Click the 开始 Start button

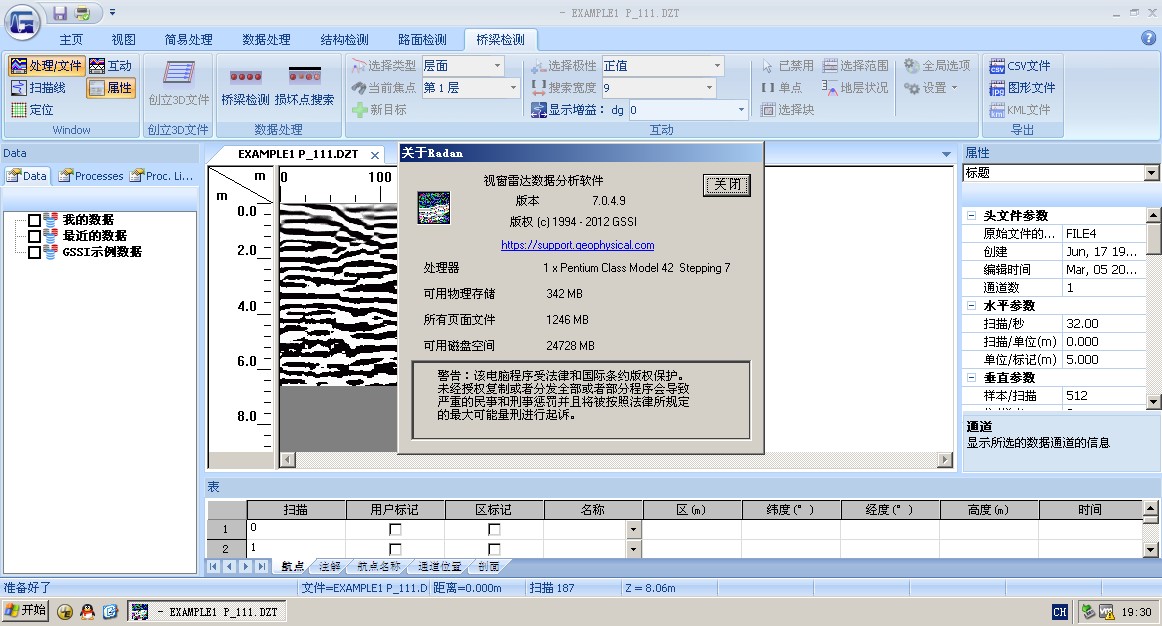pyautogui.click(x=26, y=611)
